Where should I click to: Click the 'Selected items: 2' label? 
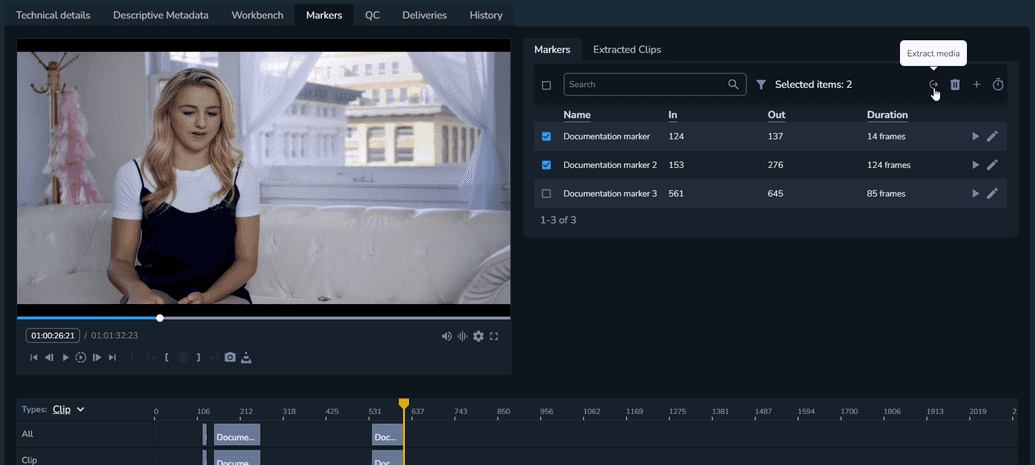(813, 85)
